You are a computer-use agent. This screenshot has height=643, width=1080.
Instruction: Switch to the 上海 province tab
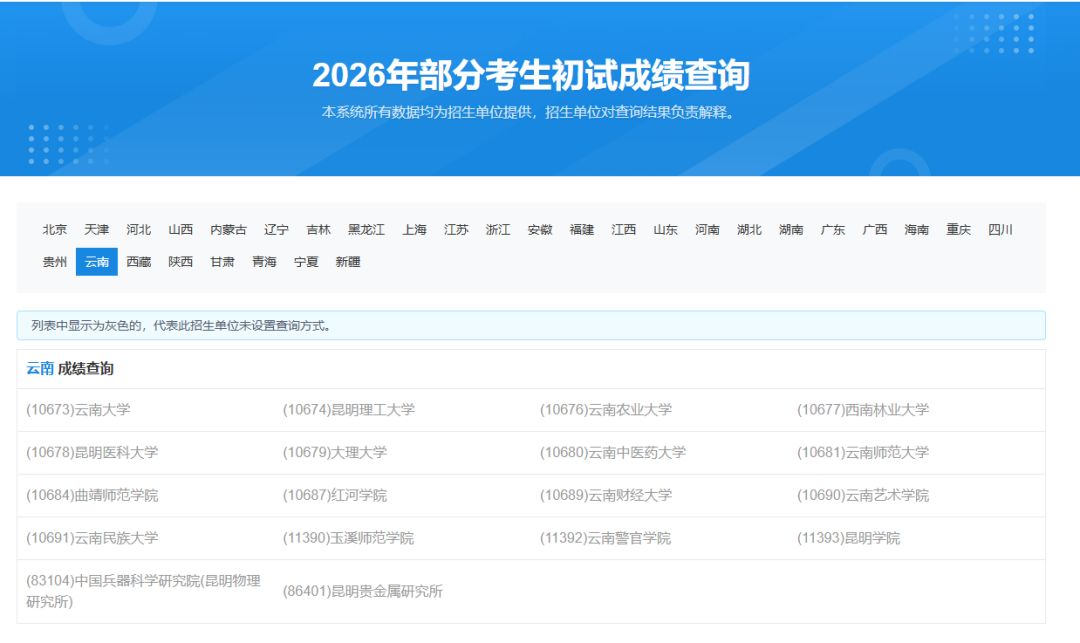click(415, 230)
